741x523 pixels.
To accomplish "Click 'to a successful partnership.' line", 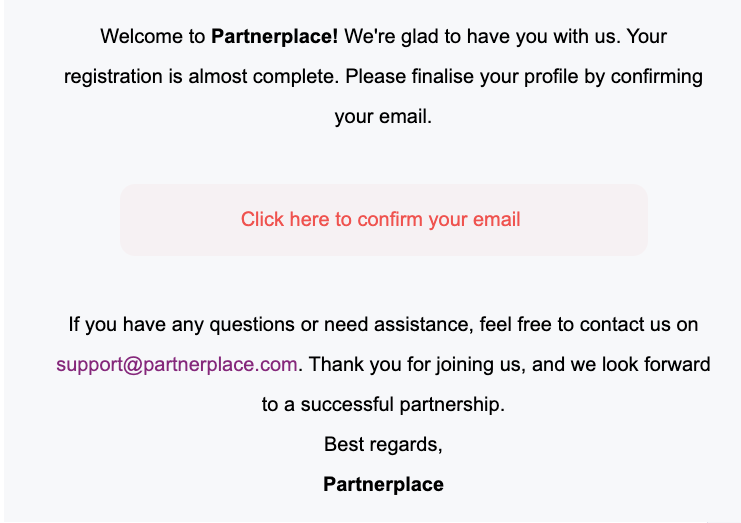I will point(383,405).
